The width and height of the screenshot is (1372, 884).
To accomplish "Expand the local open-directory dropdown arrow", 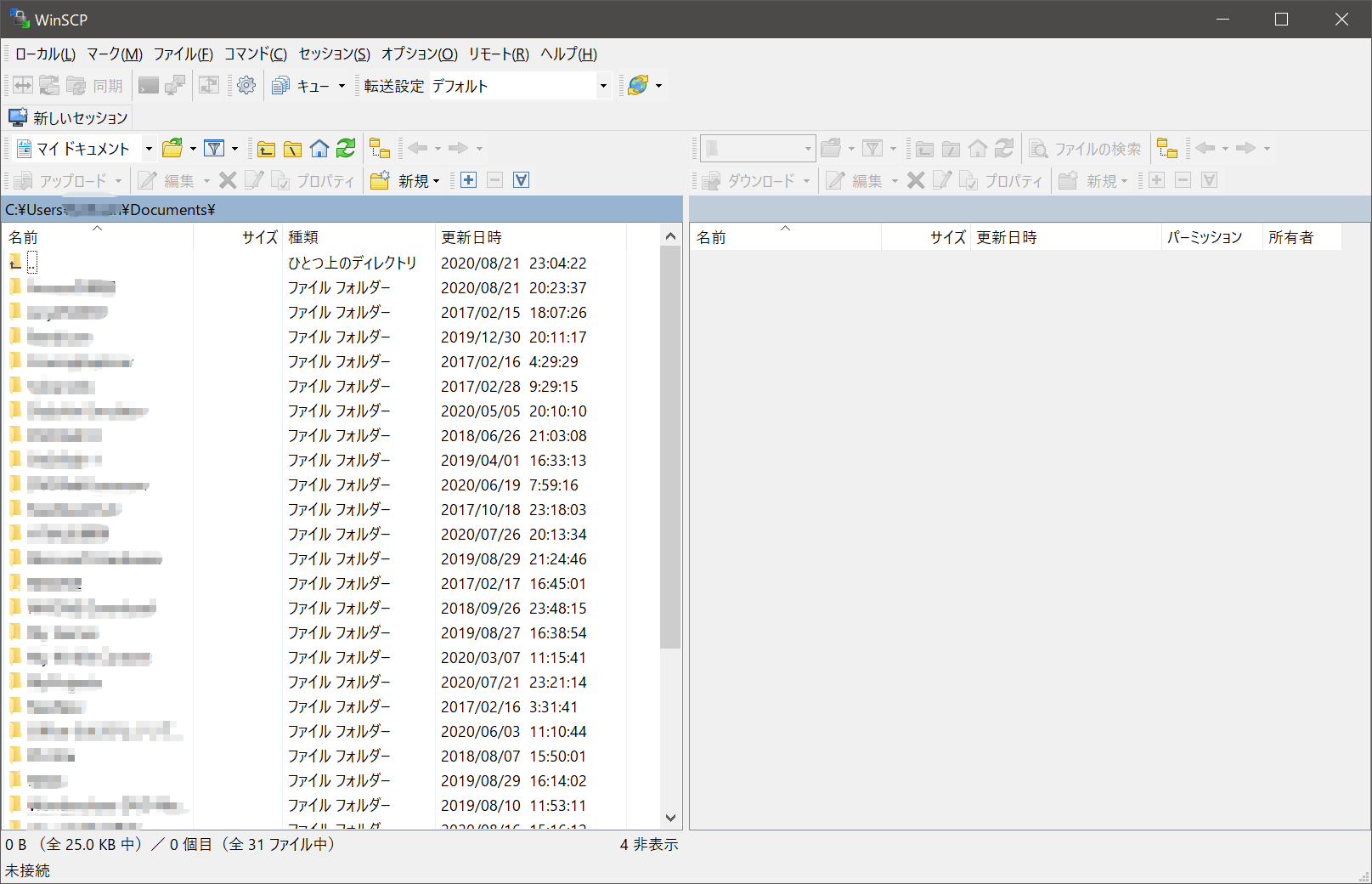I will click(193, 149).
